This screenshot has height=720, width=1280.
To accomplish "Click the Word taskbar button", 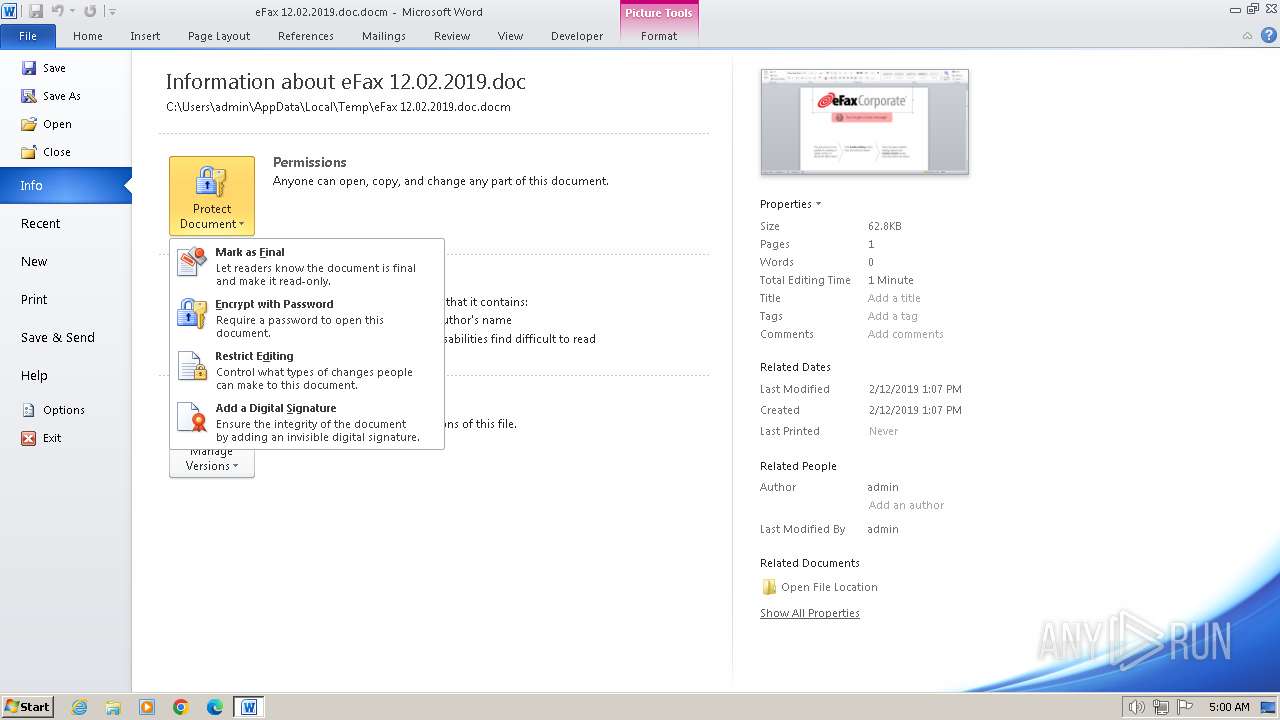I will pos(249,707).
